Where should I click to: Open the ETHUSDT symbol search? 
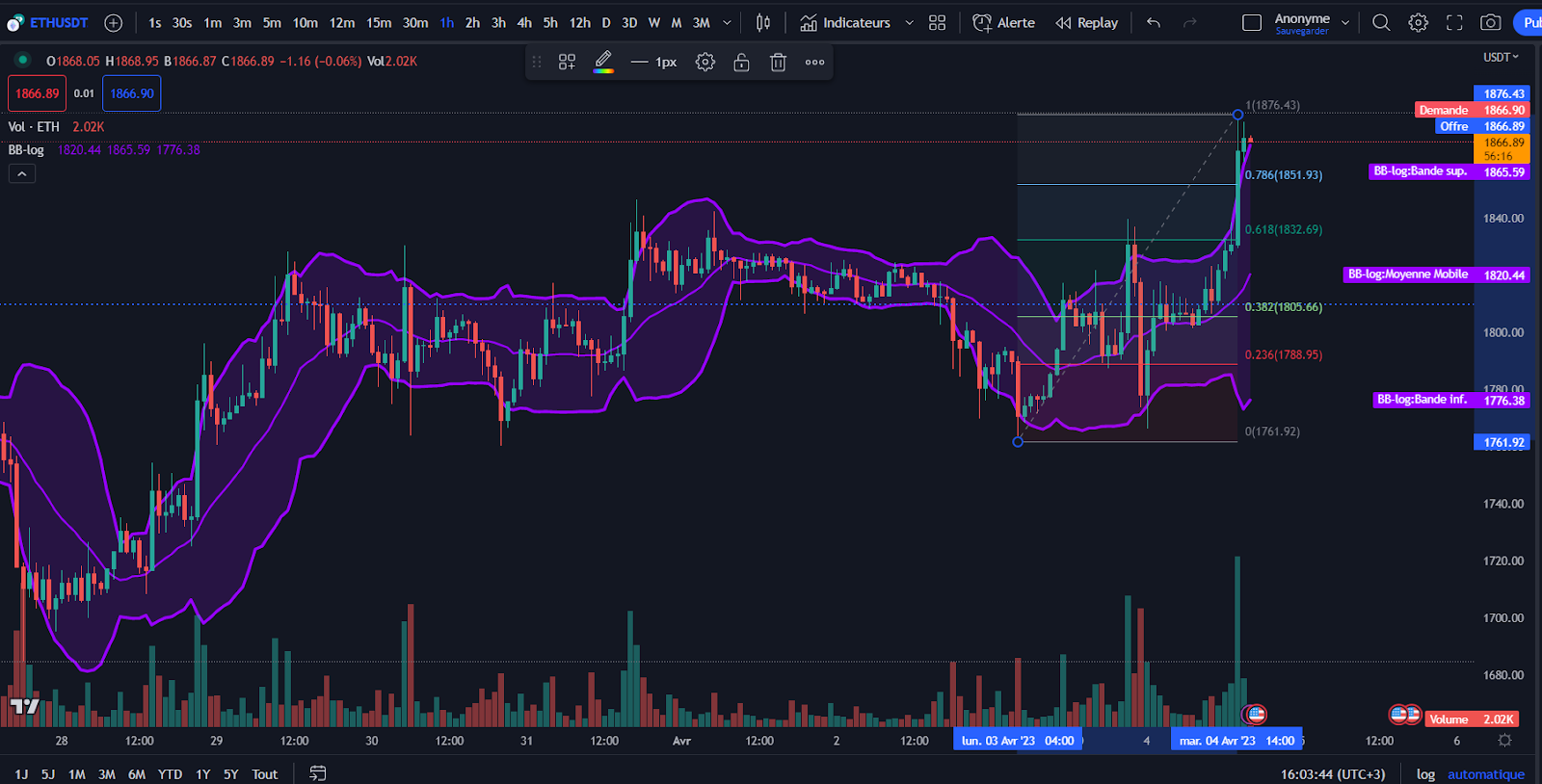(x=58, y=22)
